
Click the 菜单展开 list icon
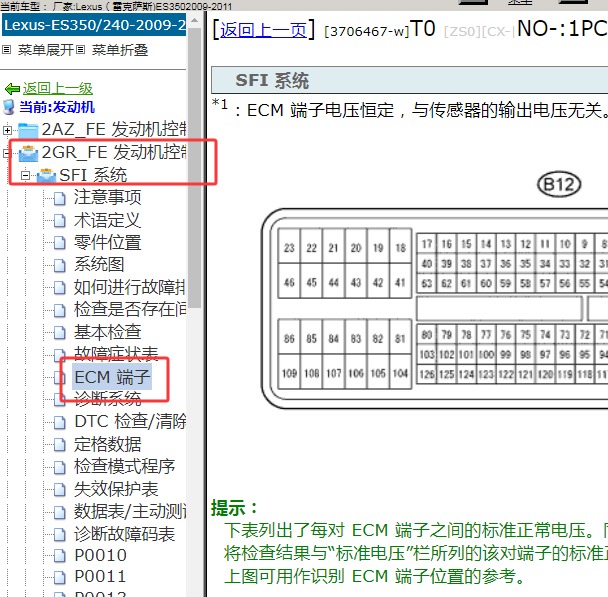pos(6,50)
